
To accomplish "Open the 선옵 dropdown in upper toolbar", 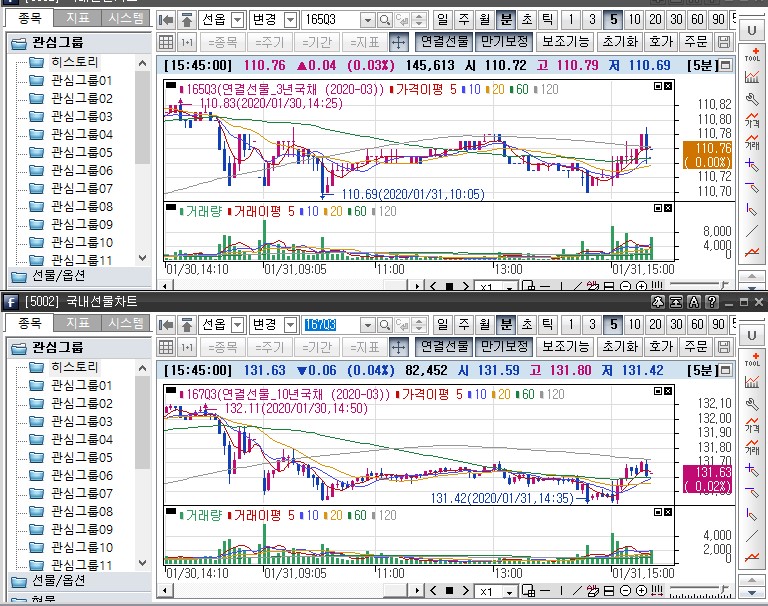I will tap(237, 20).
